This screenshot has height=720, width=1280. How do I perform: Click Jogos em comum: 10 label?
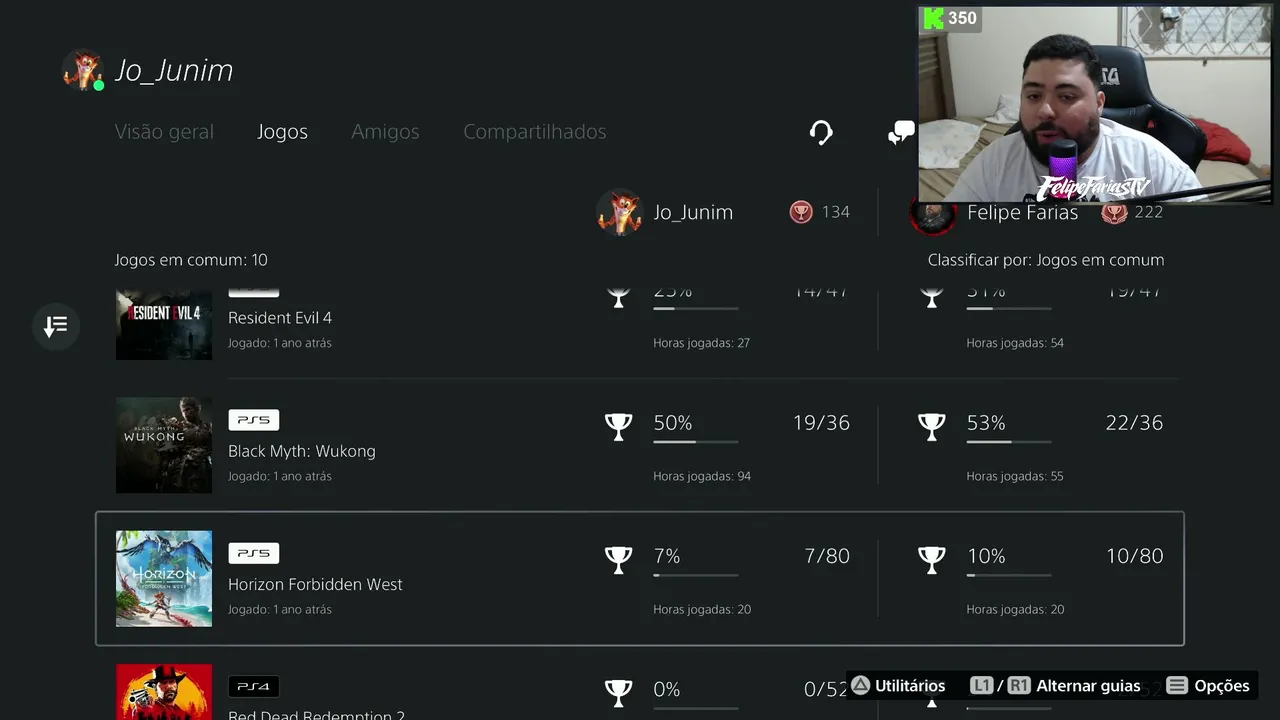tap(191, 260)
